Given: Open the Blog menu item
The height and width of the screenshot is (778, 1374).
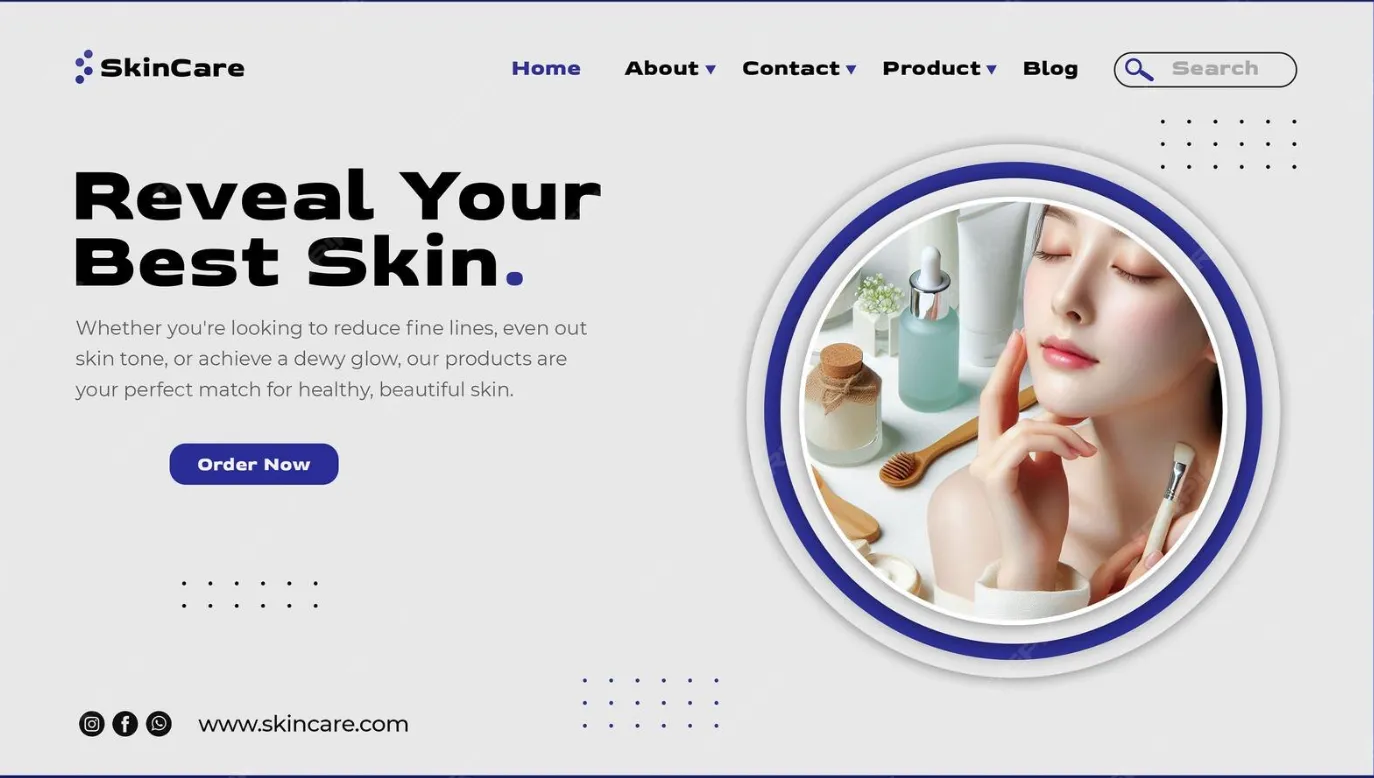Looking at the screenshot, I should point(1050,68).
